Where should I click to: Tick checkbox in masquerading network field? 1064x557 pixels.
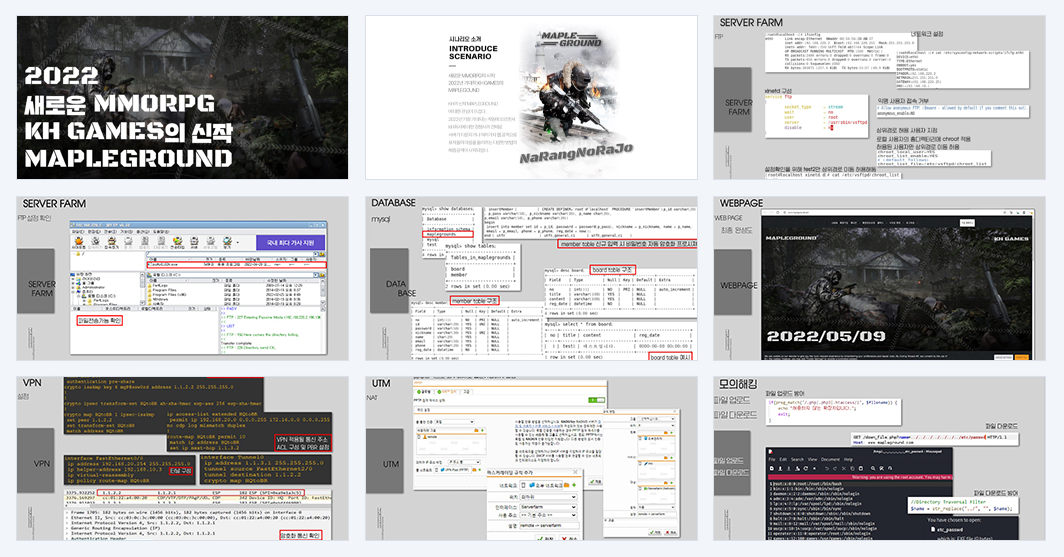point(523,485)
